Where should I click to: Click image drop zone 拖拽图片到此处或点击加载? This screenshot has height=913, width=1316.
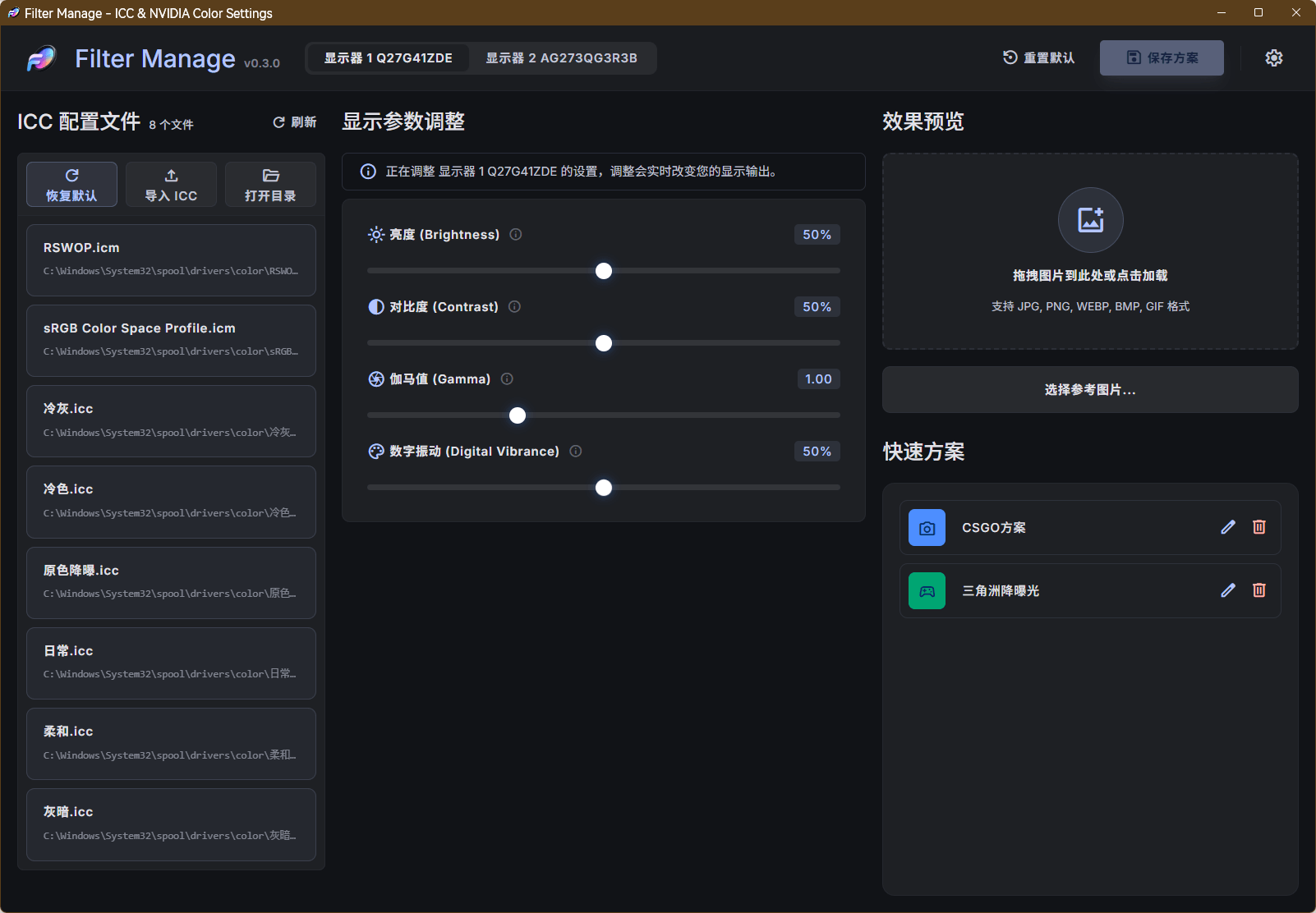(x=1090, y=251)
